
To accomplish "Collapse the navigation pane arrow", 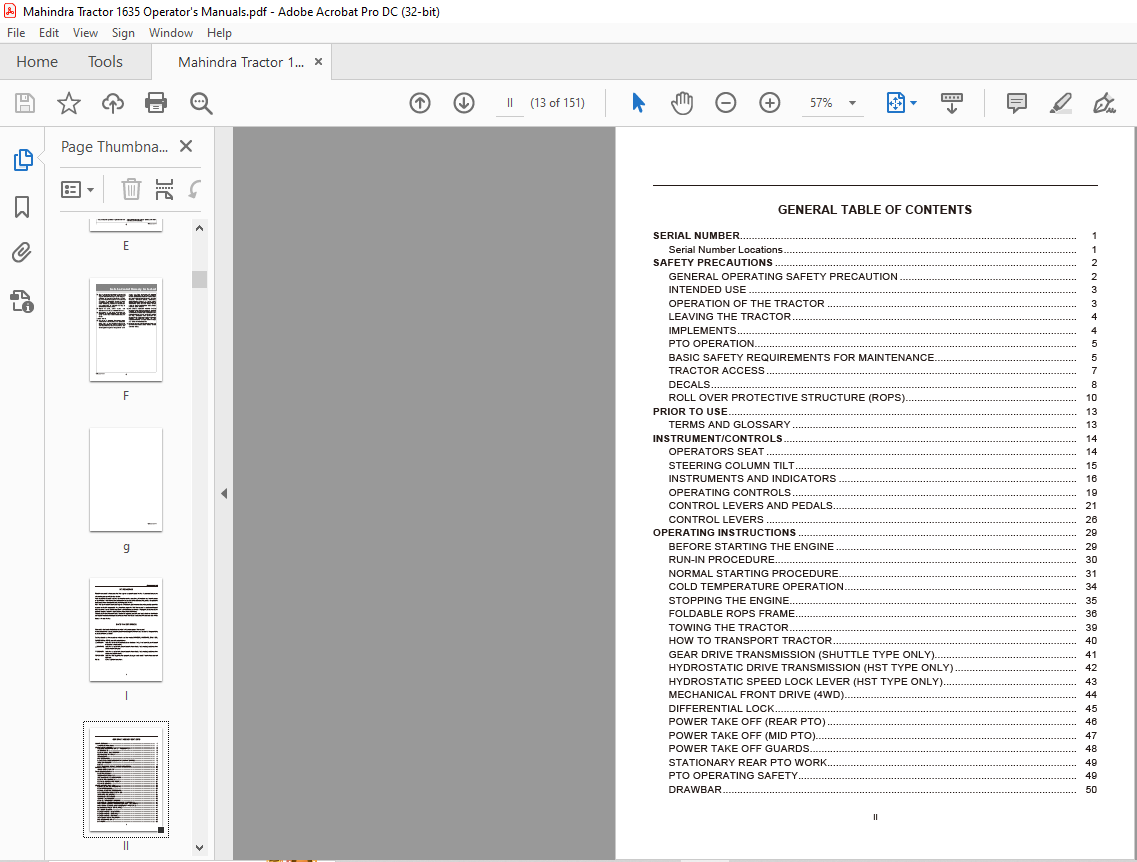I will coord(224,494).
